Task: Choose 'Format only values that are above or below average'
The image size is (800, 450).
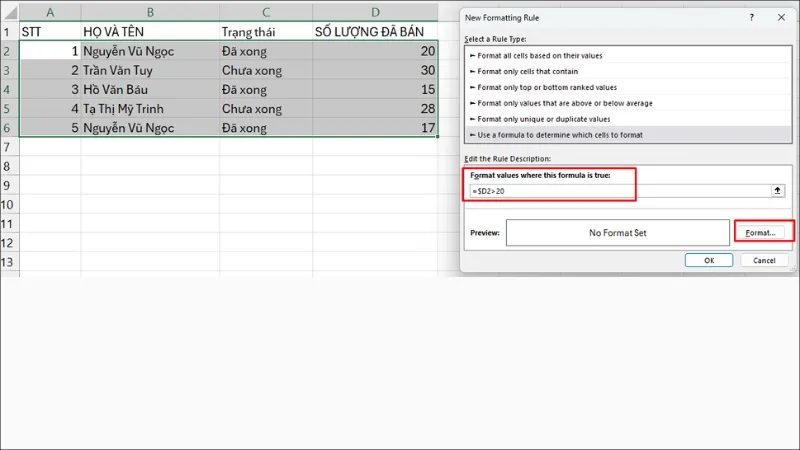Action: point(566,103)
